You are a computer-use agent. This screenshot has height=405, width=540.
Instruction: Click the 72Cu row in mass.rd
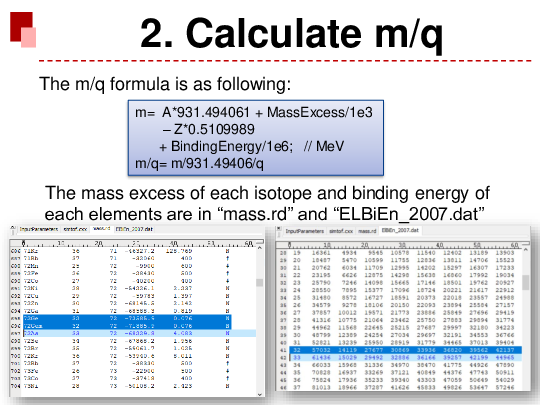(126, 296)
